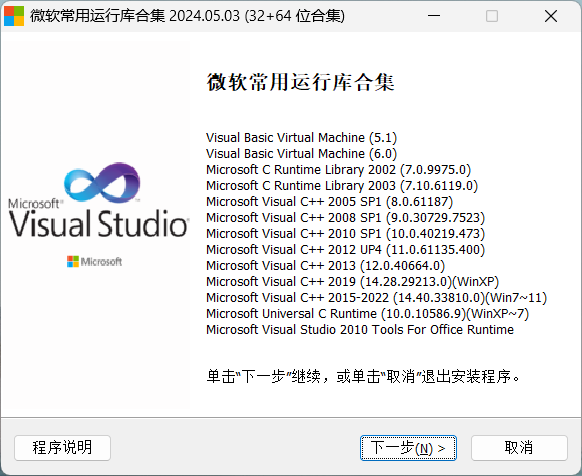
Task: Click the 微软常用运行库合集 heading text
Action: click(300, 82)
